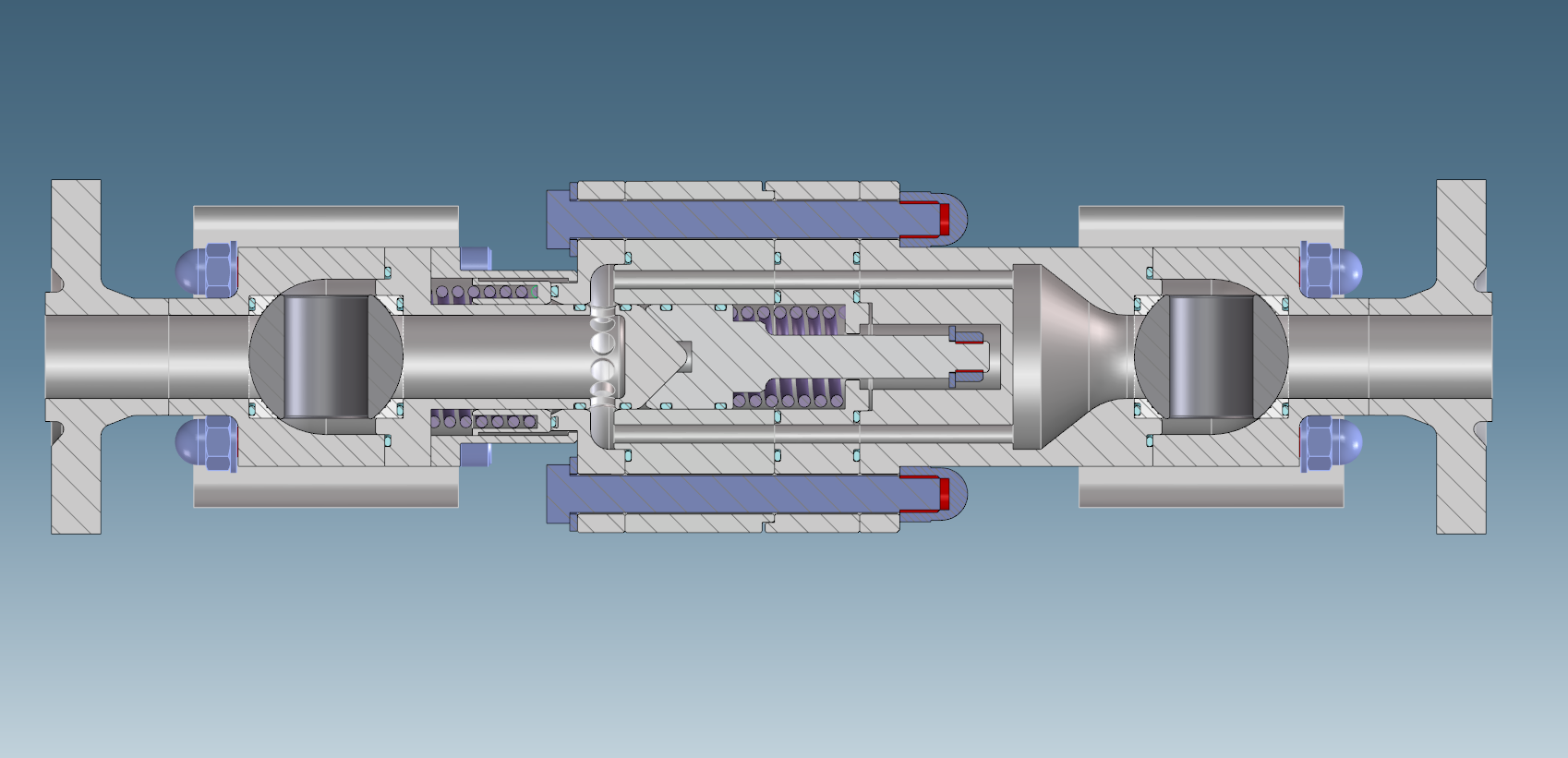Select the left ball valve ball

coord(326,356)
